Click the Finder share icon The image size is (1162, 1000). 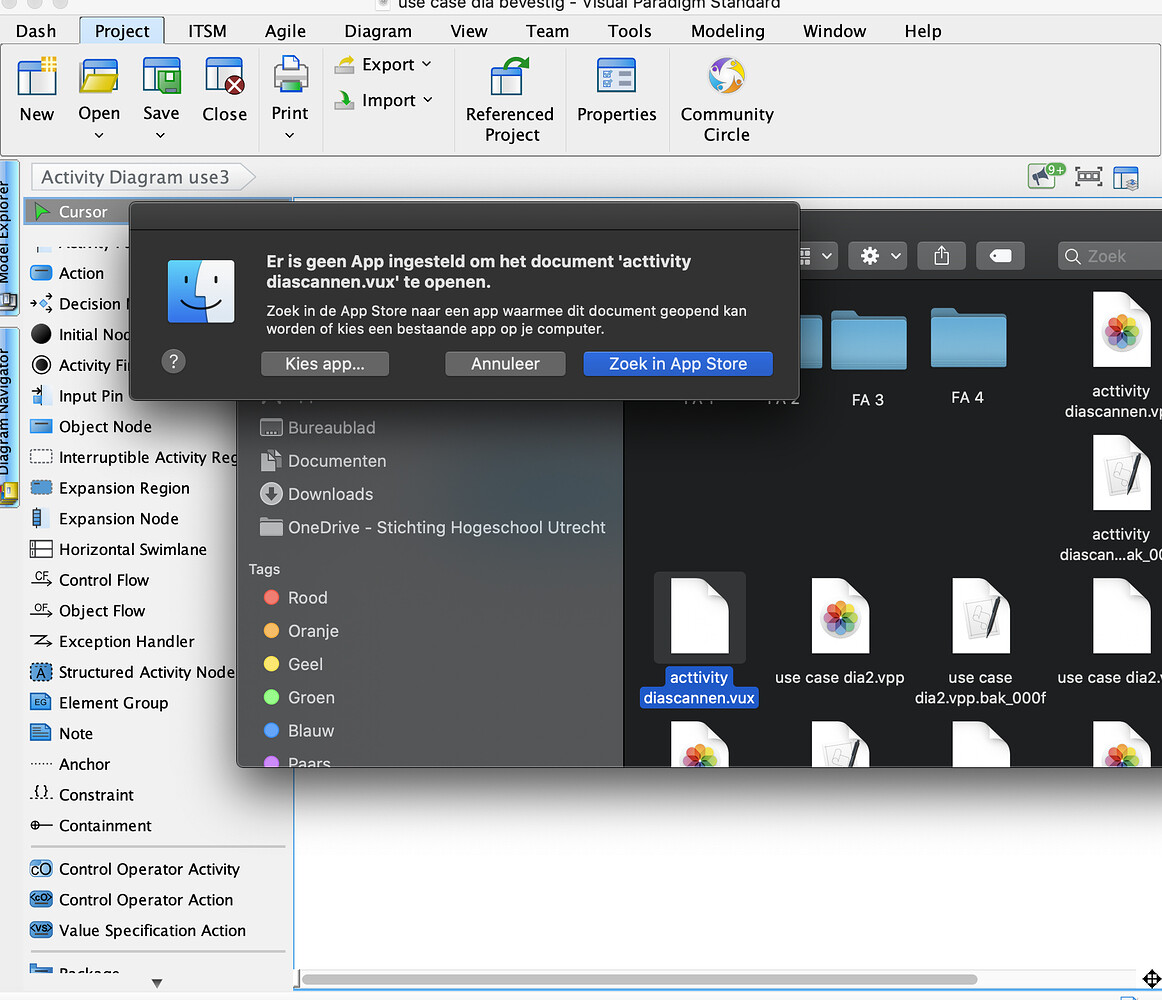941,256
